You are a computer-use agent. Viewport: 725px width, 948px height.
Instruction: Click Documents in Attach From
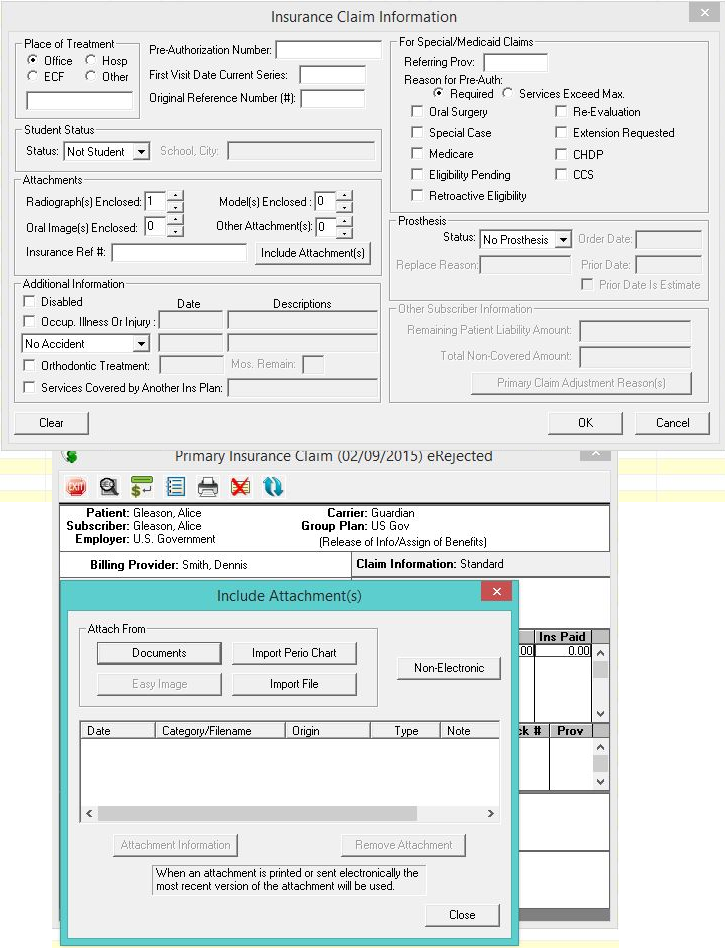coord(159,653)
